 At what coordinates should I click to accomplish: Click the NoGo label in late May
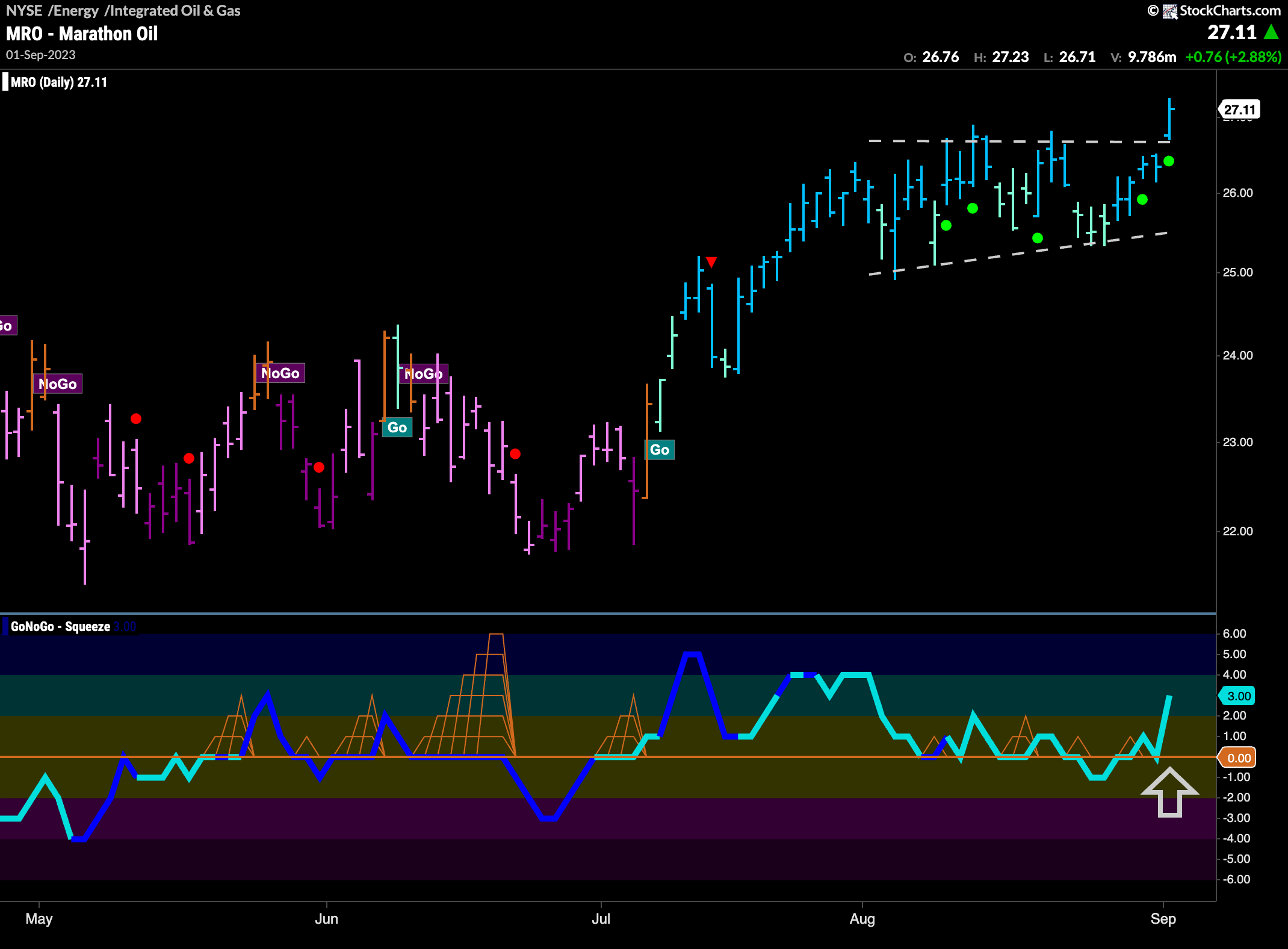click(280, 373)
